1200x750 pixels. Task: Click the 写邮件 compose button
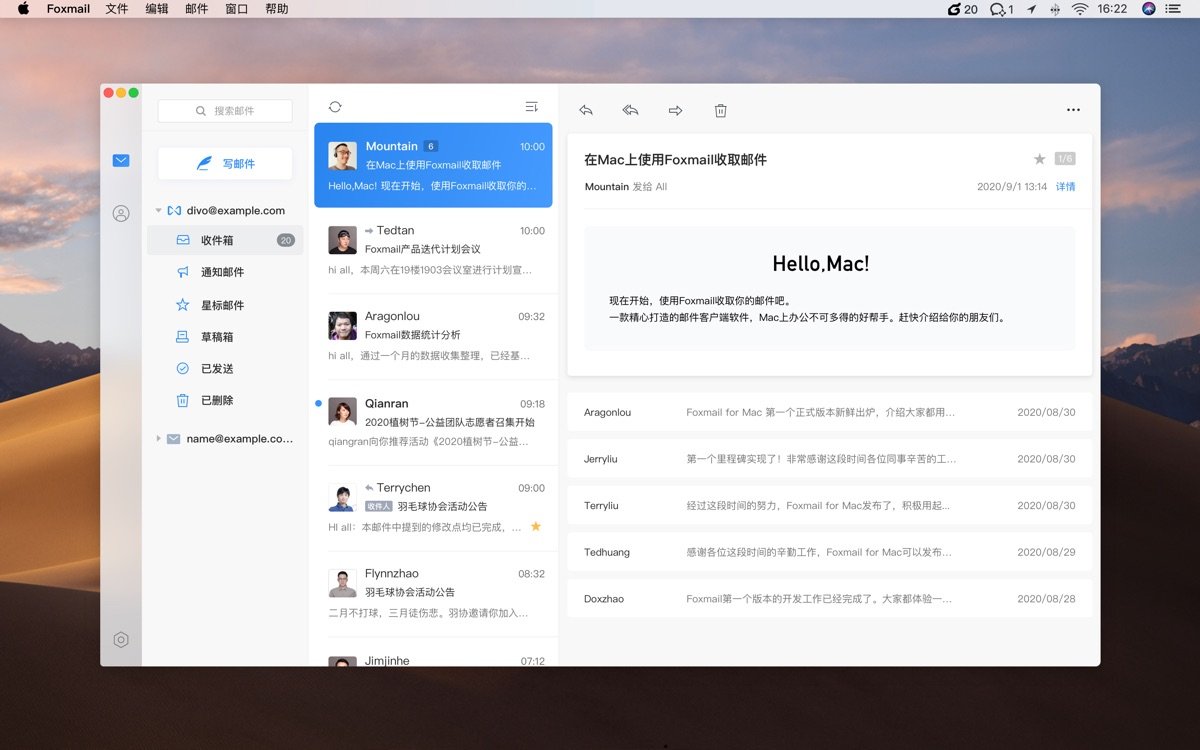coord(224,162)
